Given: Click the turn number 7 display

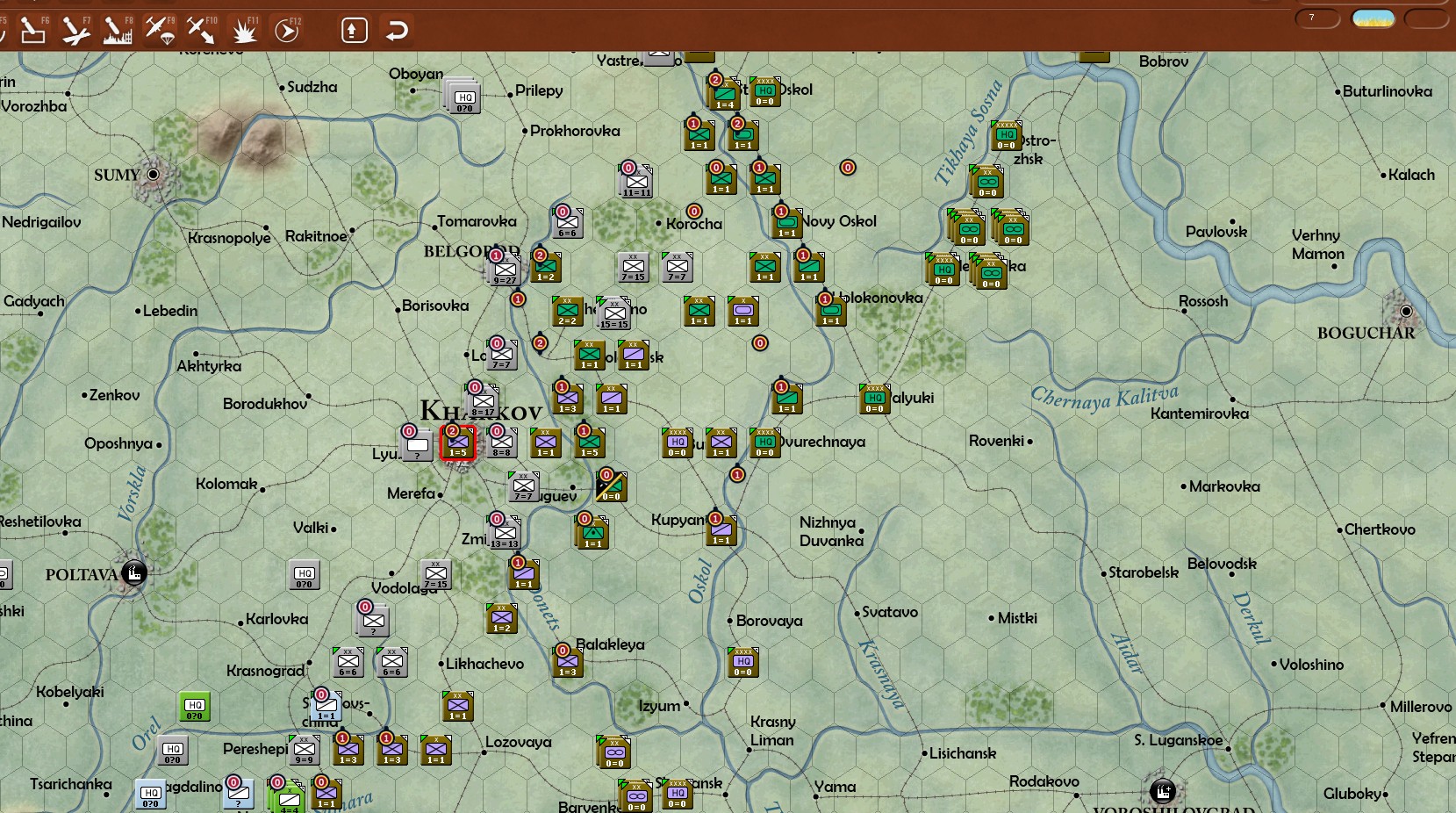Looking at the screenshot, I should [x=1317, y=18].
